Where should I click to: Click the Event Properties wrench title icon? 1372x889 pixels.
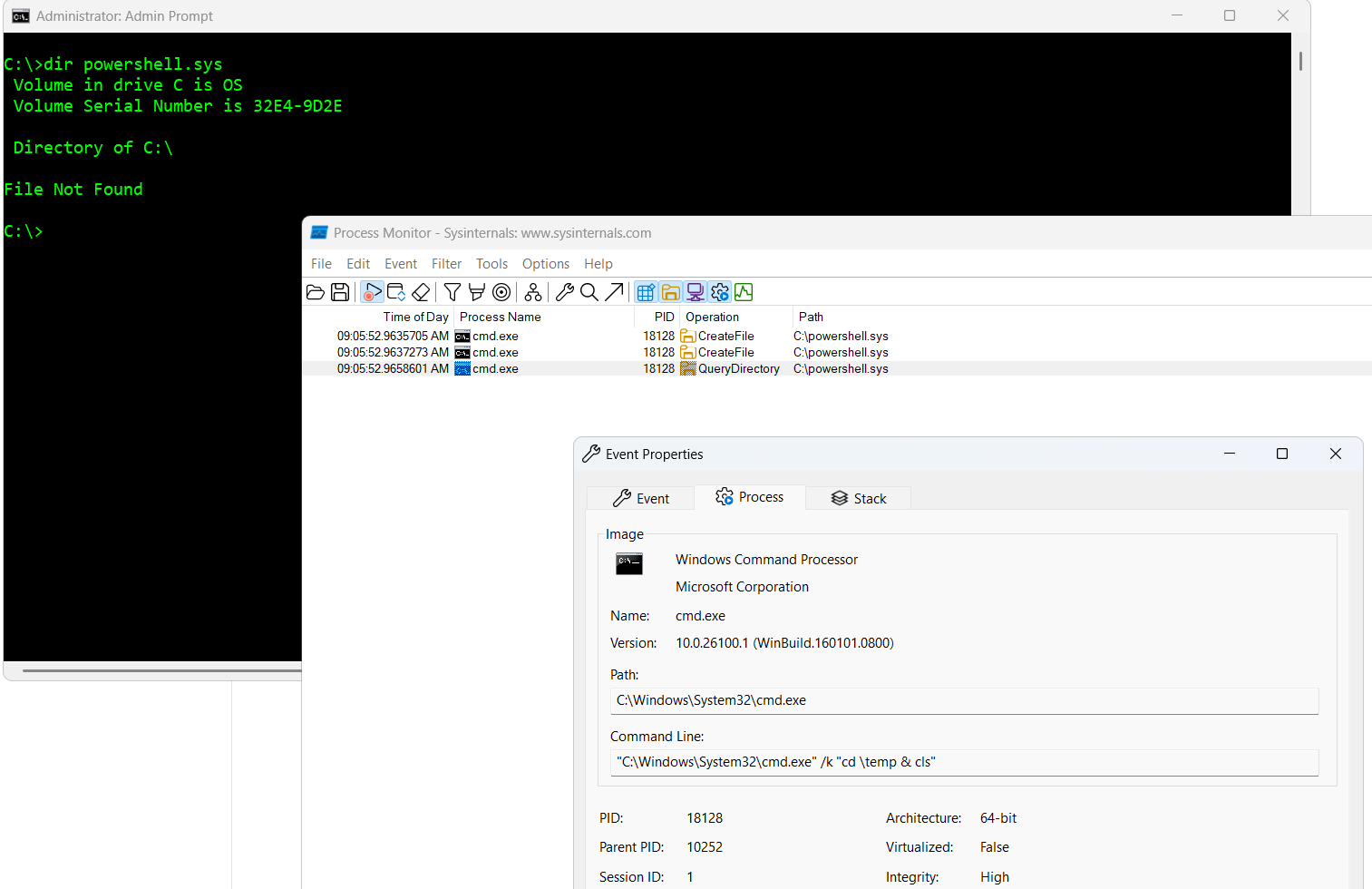(x=591, y=454)
